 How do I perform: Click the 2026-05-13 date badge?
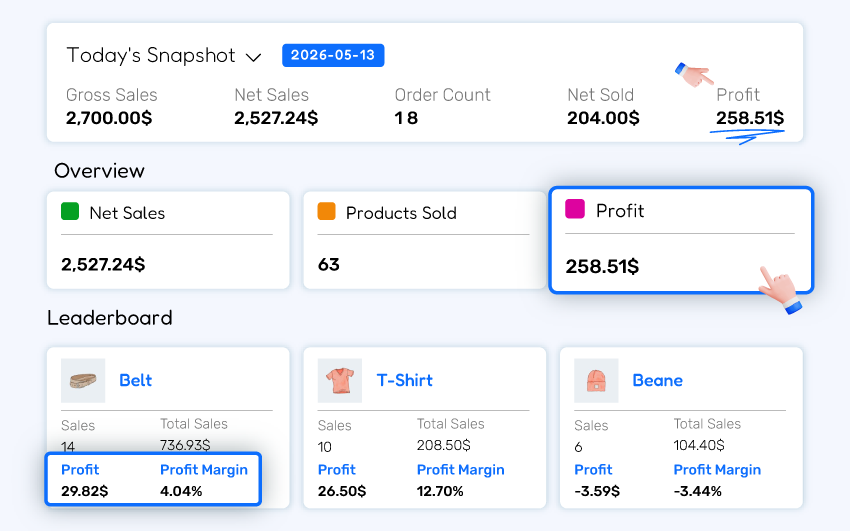333,55
